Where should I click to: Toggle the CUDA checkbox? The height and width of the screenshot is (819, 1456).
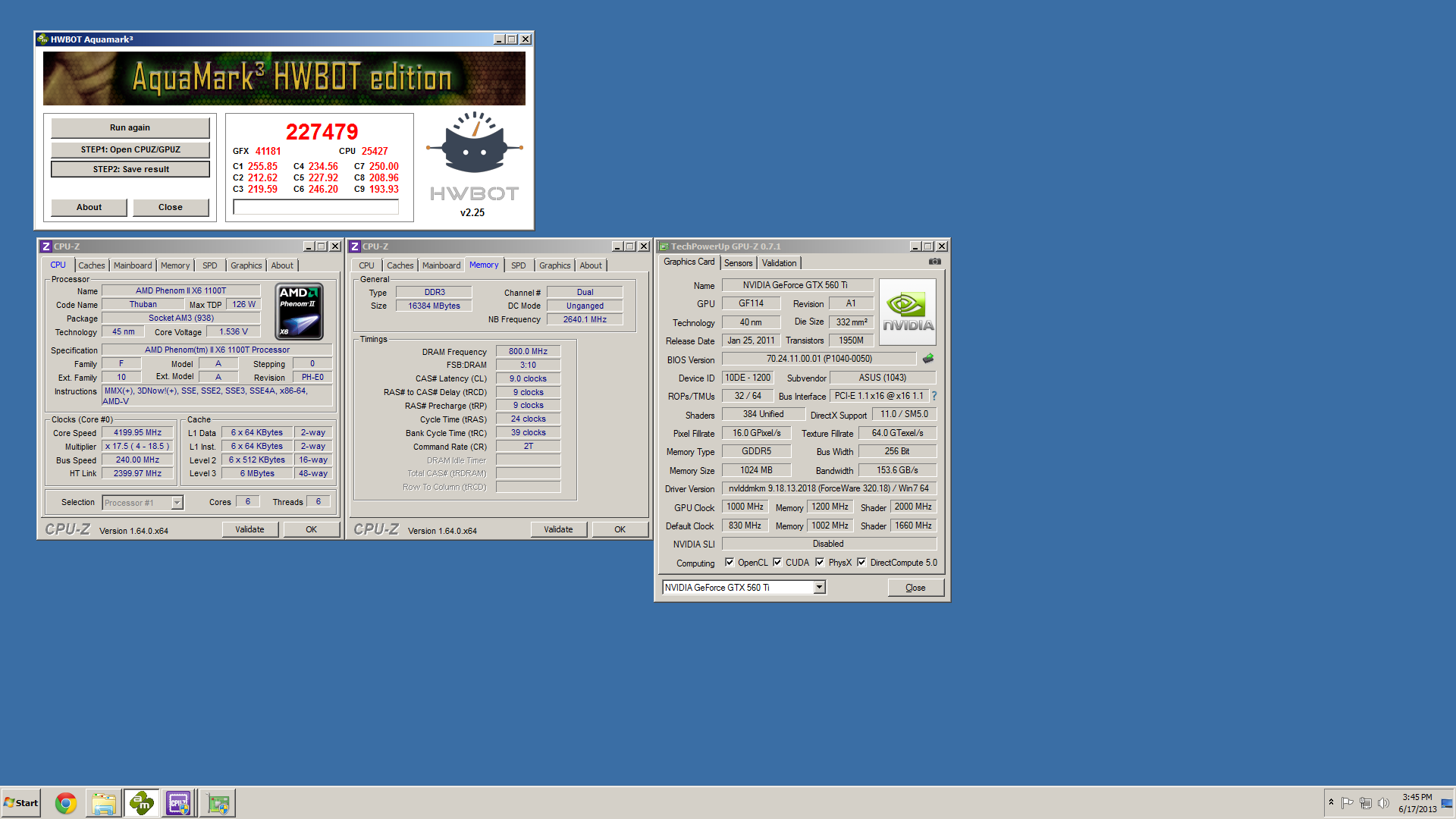(777, 563)
